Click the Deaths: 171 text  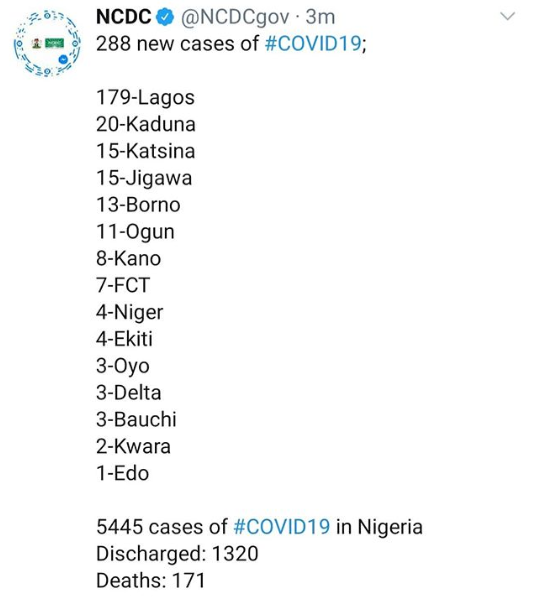click(x=151, y=581)
